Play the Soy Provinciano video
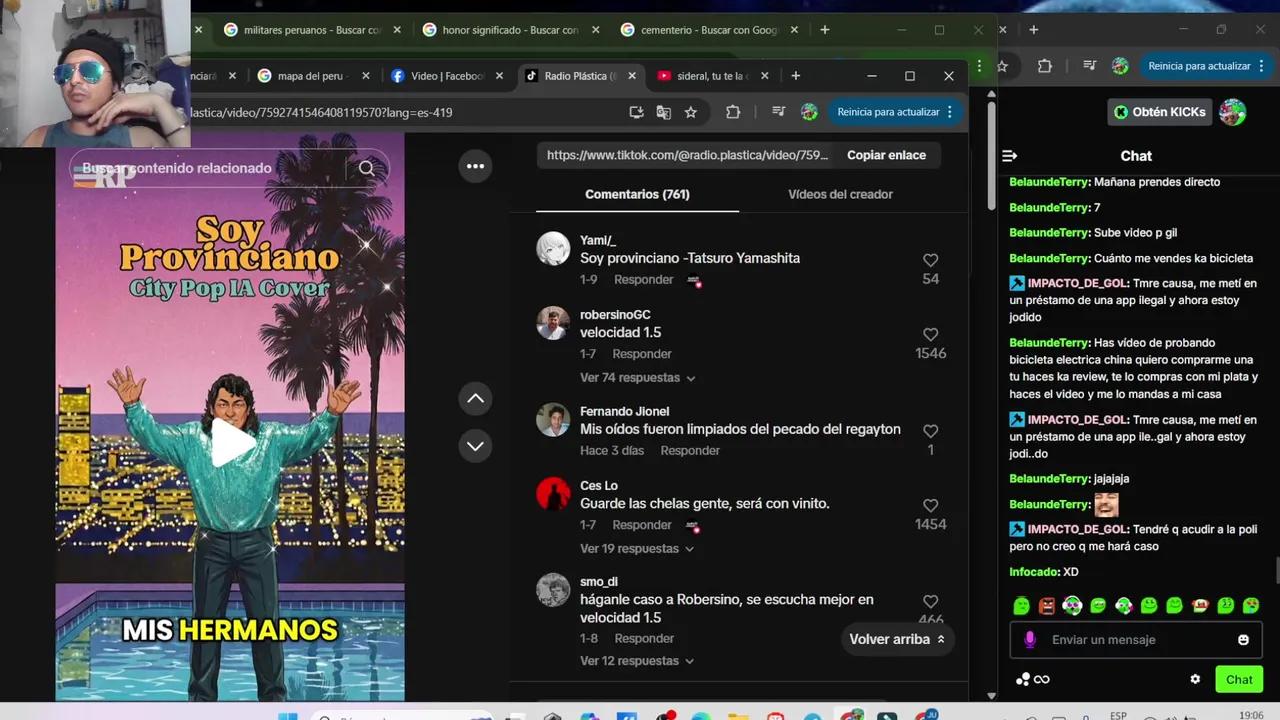 click(231, 443)
